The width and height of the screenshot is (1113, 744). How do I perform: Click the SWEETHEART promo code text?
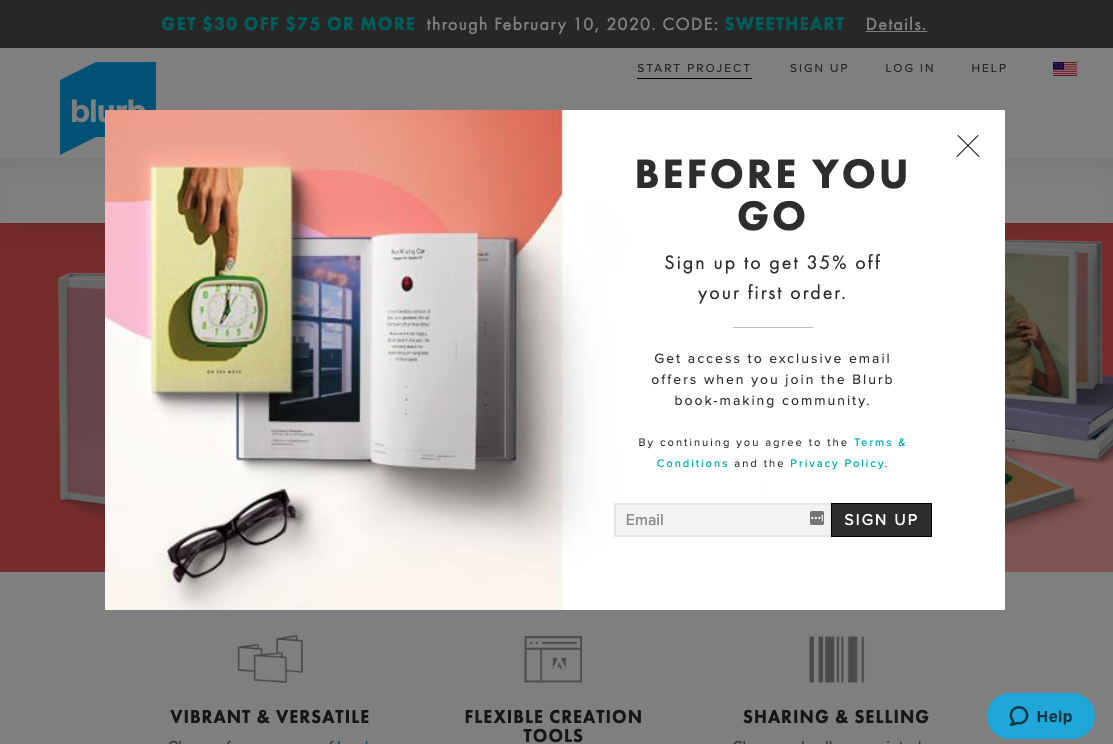(x=784, y=24)
